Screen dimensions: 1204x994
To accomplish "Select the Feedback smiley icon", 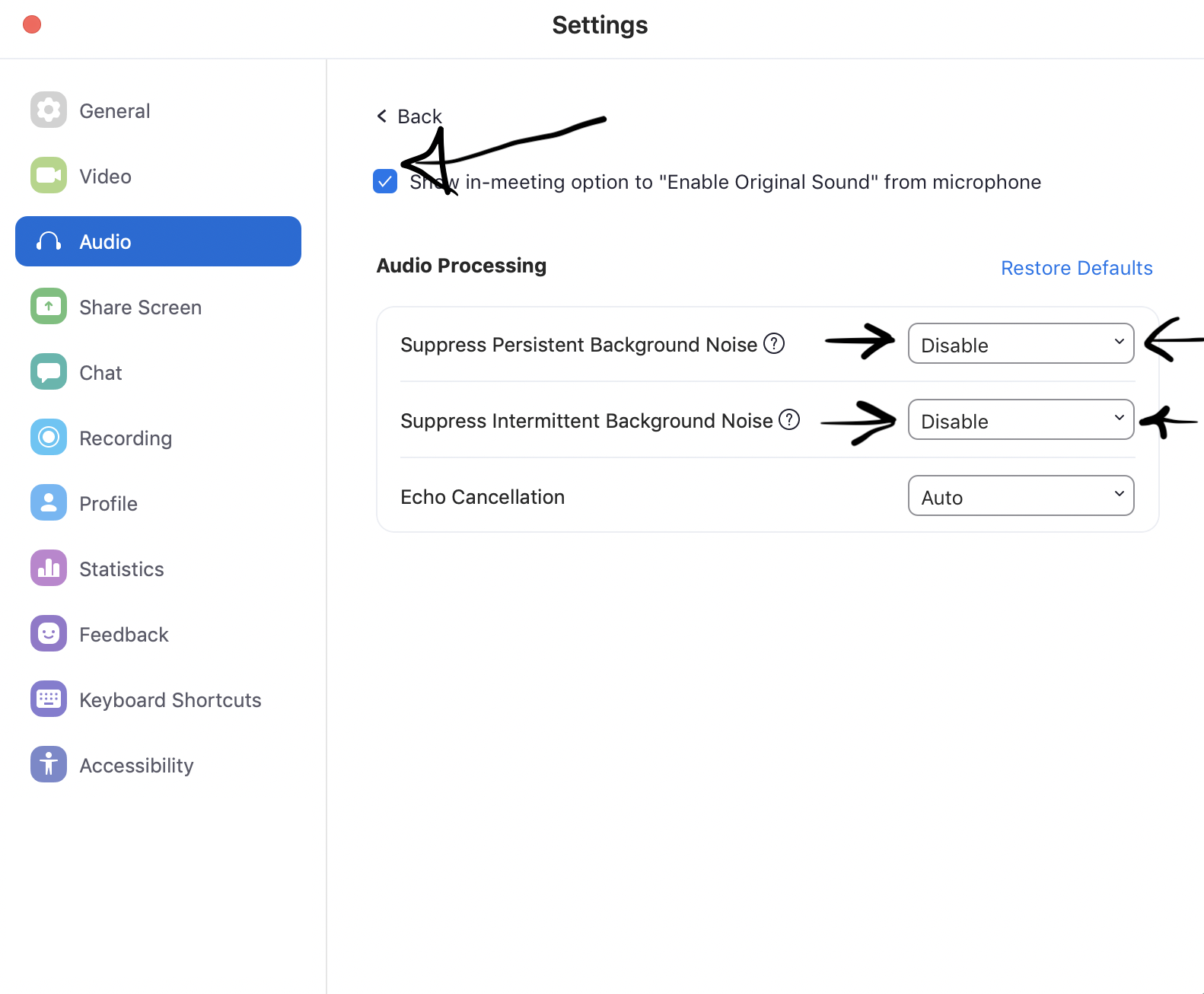I will tap(49, 634).
